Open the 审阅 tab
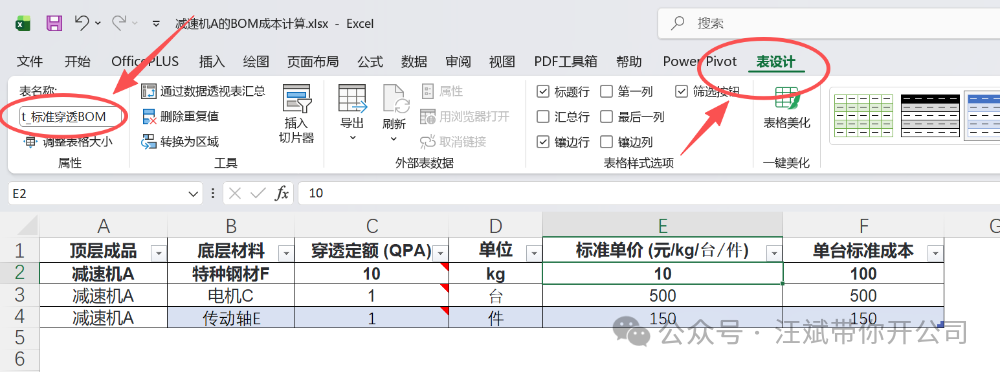The image size is (1000, 372). (x=458, y=62)
